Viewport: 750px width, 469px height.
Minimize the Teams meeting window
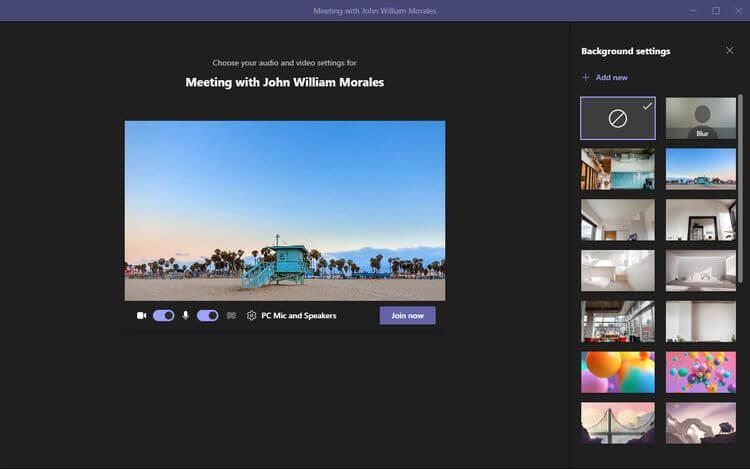coord(693,11)
